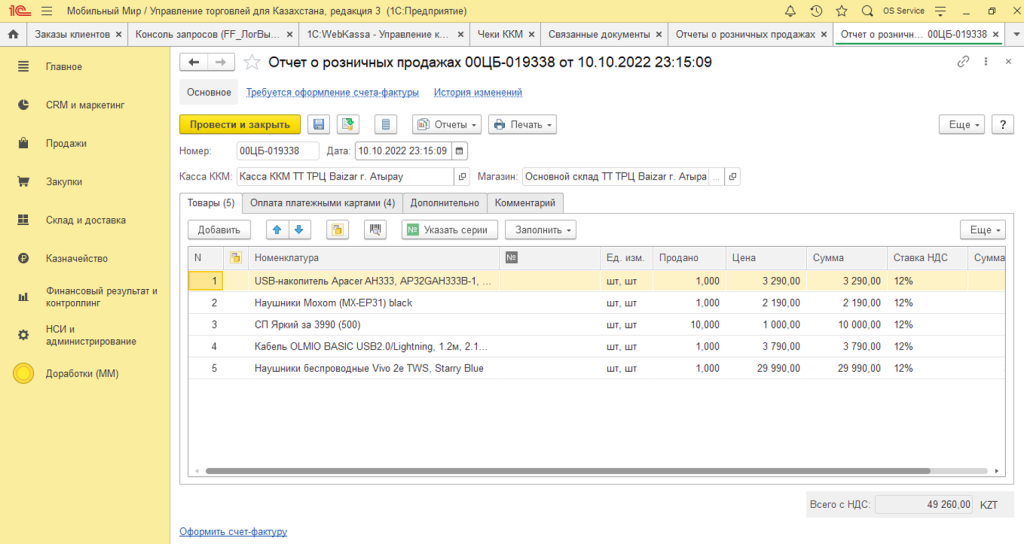Image resolution: width=1024 pixels, height=544 pixels.
Task: Click Провести и закрыть button
Action: (240, 124)
